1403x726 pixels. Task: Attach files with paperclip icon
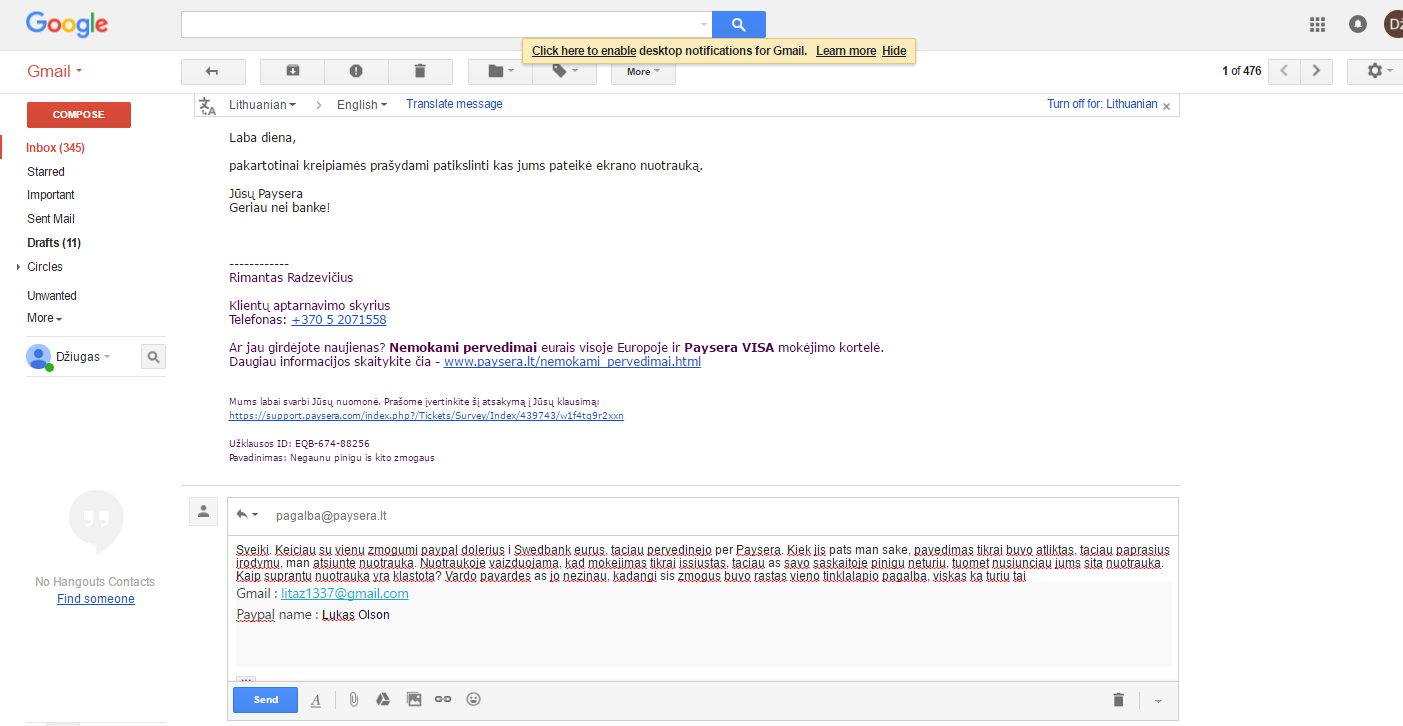[x=353, y=700]
